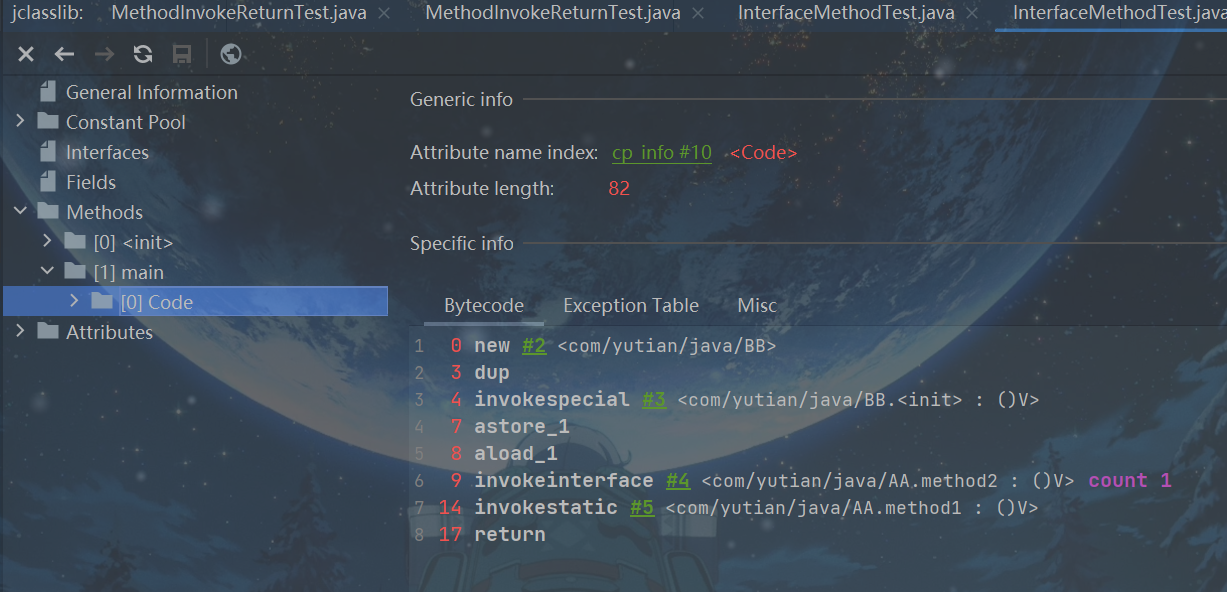Expand the Attributes tree node

click(20, 332)
